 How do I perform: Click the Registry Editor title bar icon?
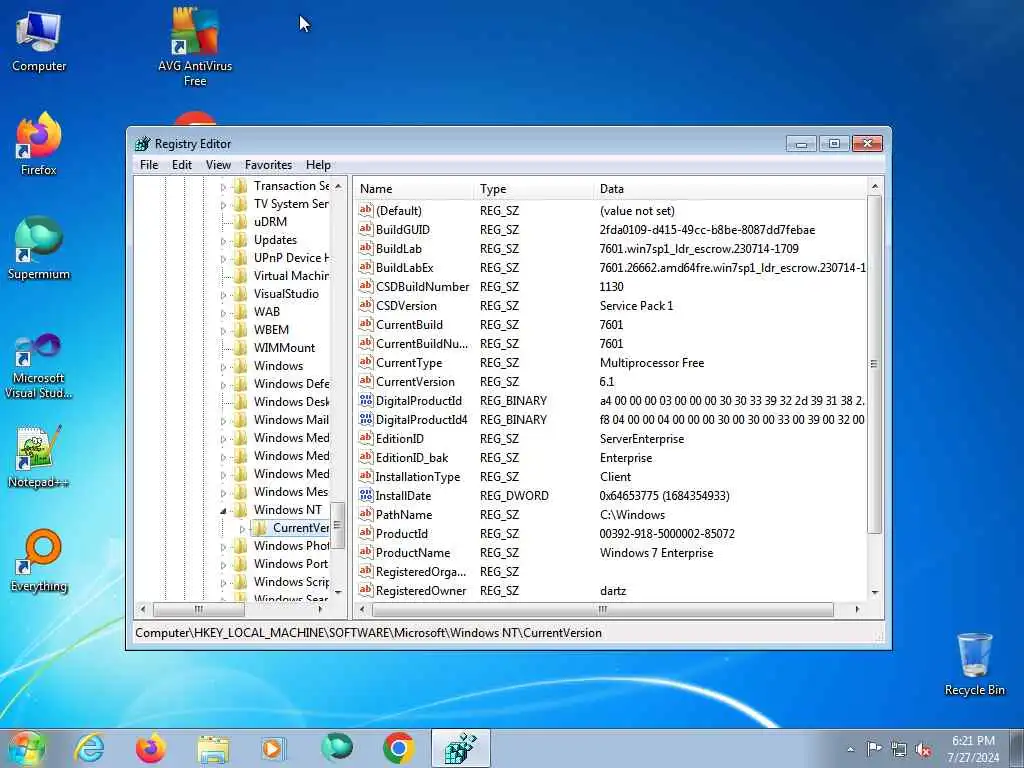point(142,144)
